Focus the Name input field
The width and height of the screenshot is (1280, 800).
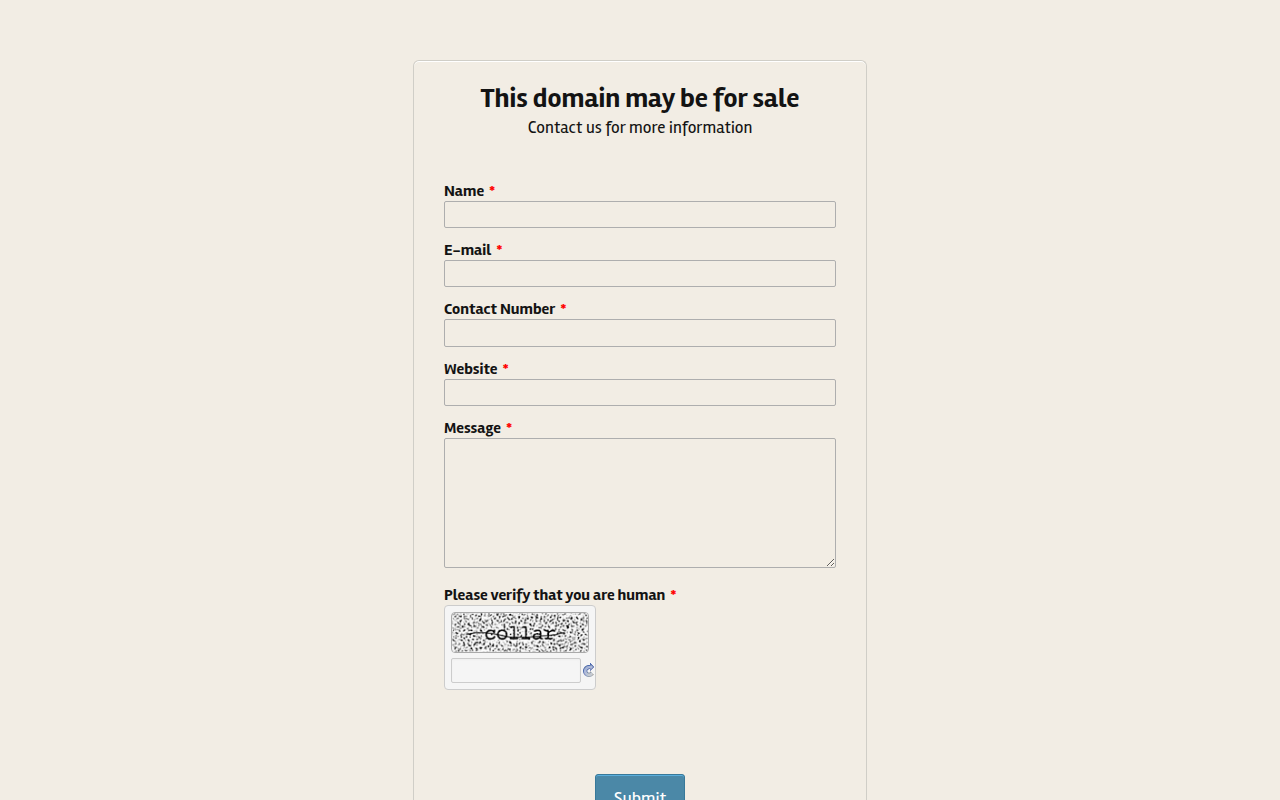tap(640, 214)
